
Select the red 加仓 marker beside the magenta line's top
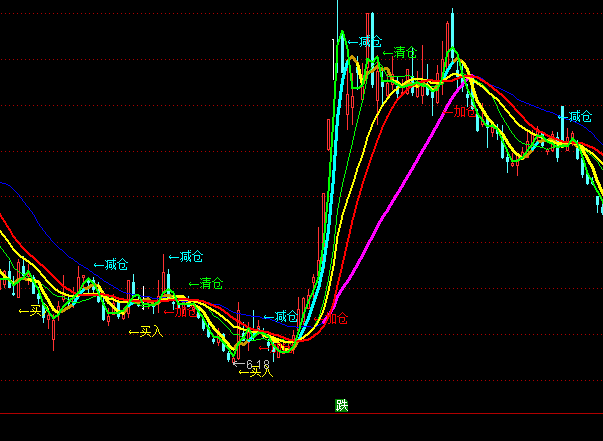click(x=462, y=112)
